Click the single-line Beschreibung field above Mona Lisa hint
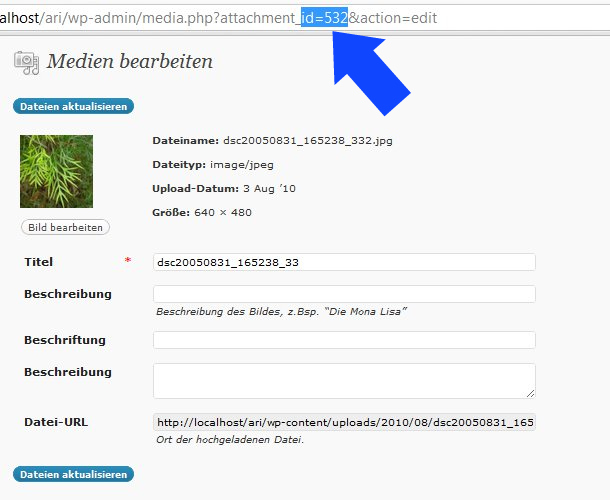Image resolution: width=610 pixels, height=500 pixels. [343, 294]
